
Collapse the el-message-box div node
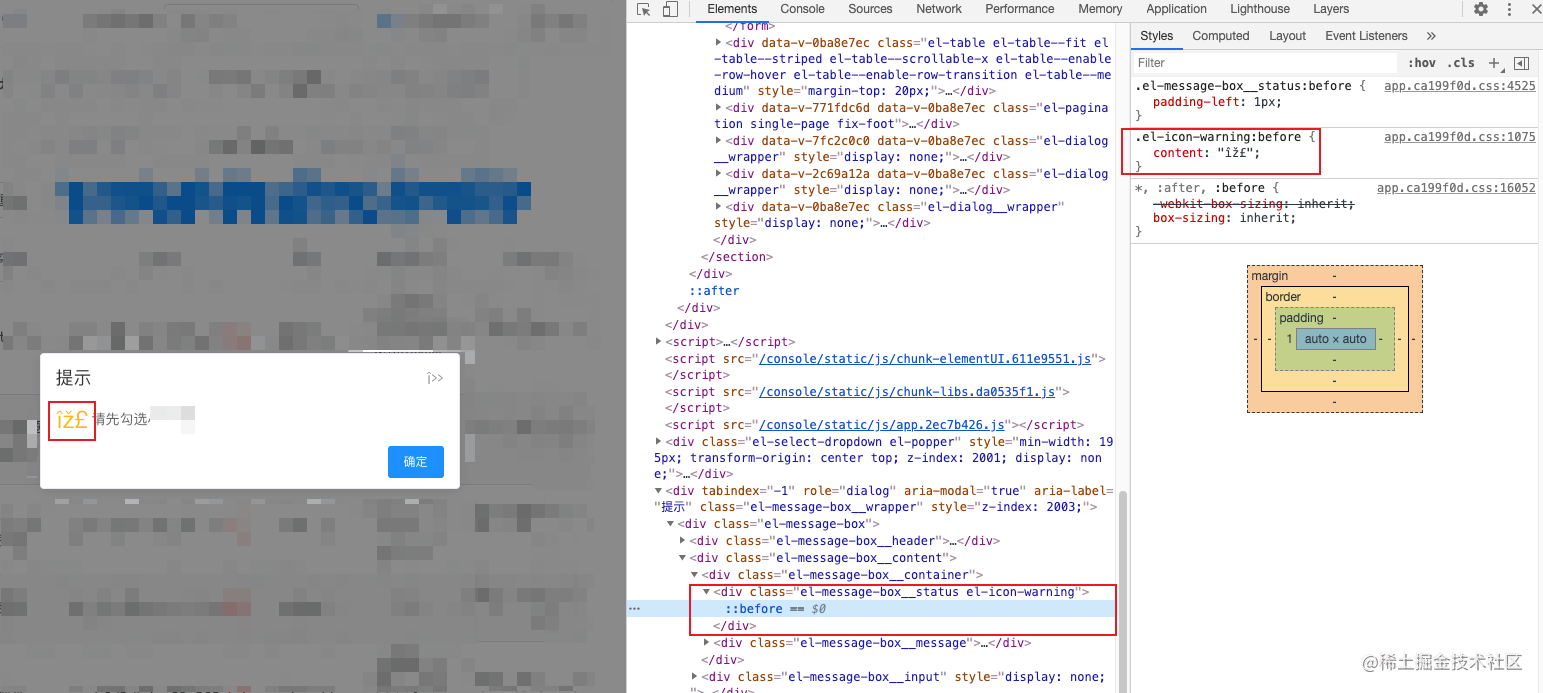pos(670,524)
